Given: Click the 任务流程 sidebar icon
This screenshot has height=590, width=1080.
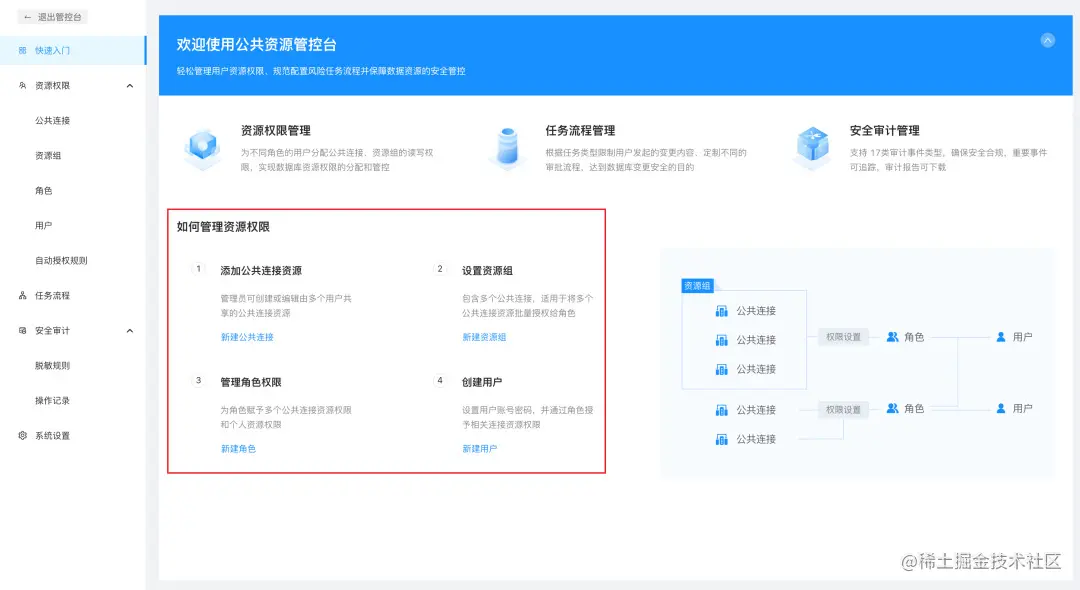Looking at the screenshot, I should tap(23, 295).
